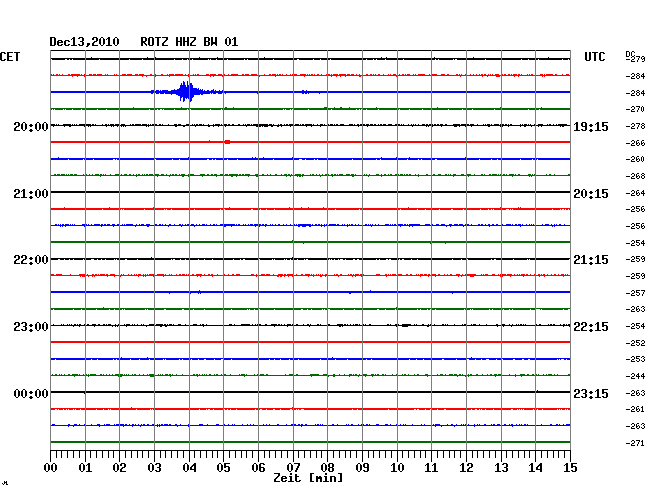Select the DC offset value -279
Image resolution: width=650 pixels, height=494 pixels.
(635, 59)
